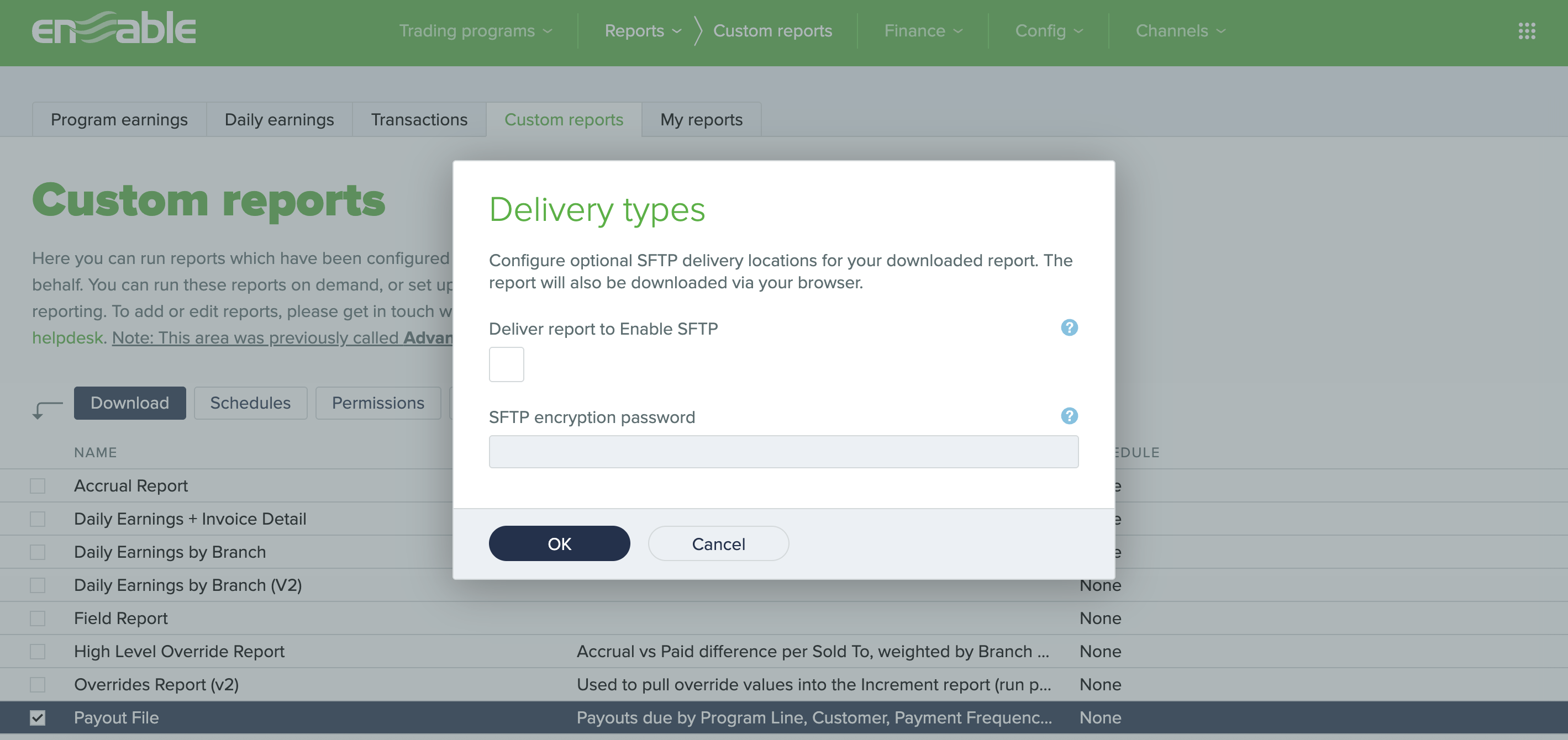Click the helpdesk link
This screenshot has width=1568, height=740.
click(x=67, y=337)
